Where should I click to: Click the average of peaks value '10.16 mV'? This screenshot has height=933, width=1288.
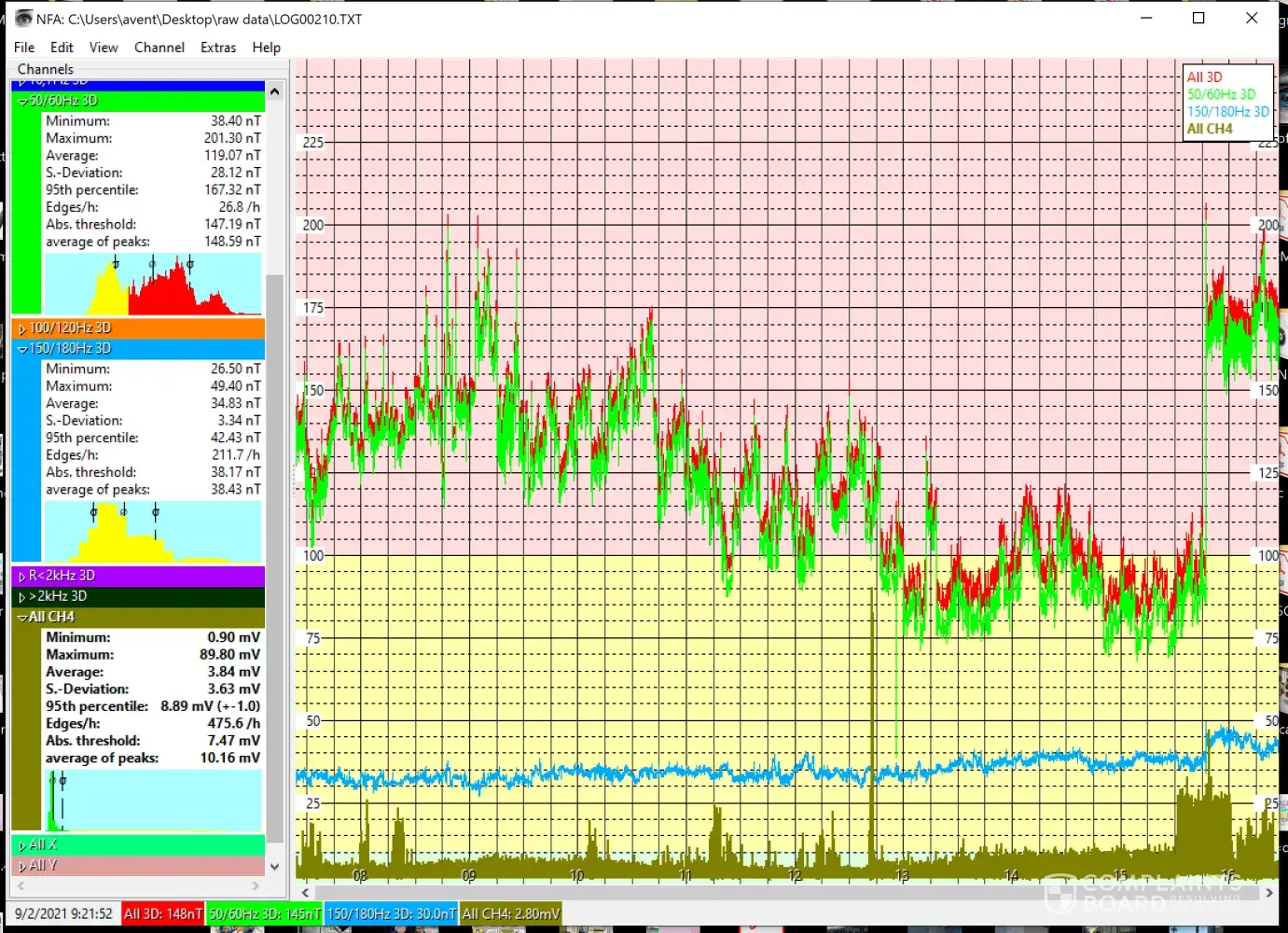pyautogui.click(x=230, y=759)
